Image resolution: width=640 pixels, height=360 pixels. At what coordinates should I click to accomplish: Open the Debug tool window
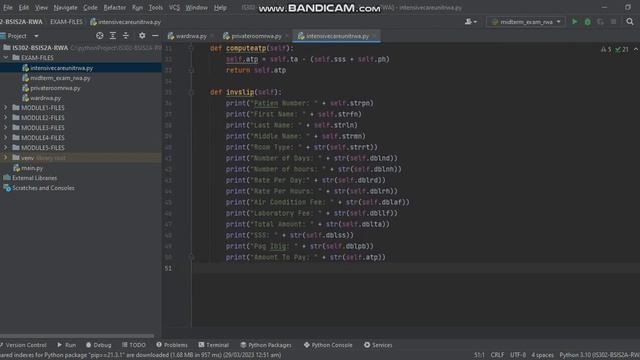click(x=98, y=345)
